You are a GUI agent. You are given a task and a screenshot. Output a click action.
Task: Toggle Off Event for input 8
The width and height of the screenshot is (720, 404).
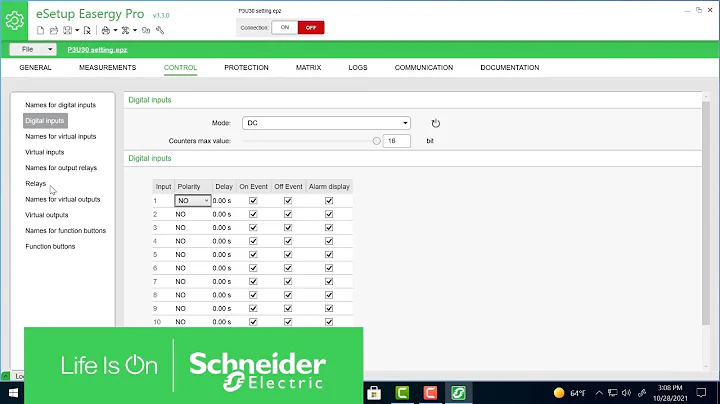[x=288, y=295]
